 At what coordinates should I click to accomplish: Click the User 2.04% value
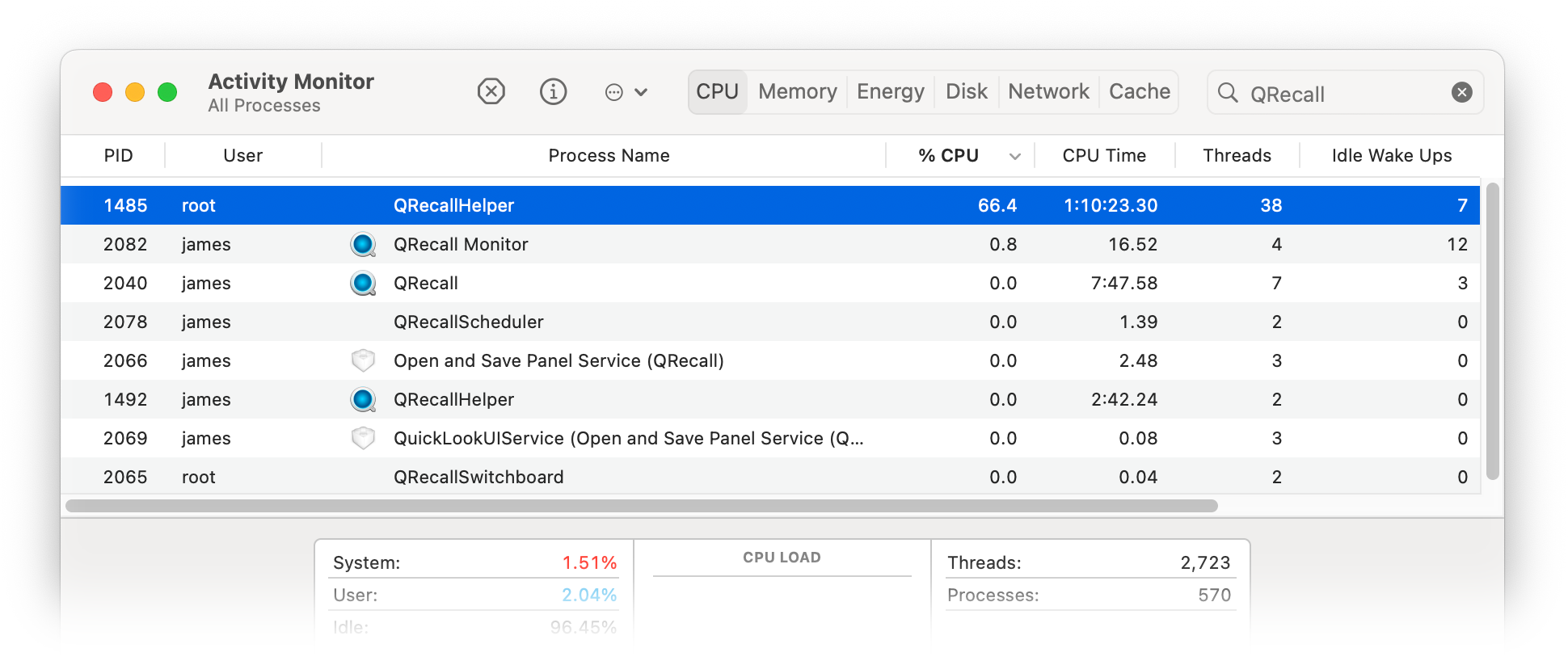589,595
